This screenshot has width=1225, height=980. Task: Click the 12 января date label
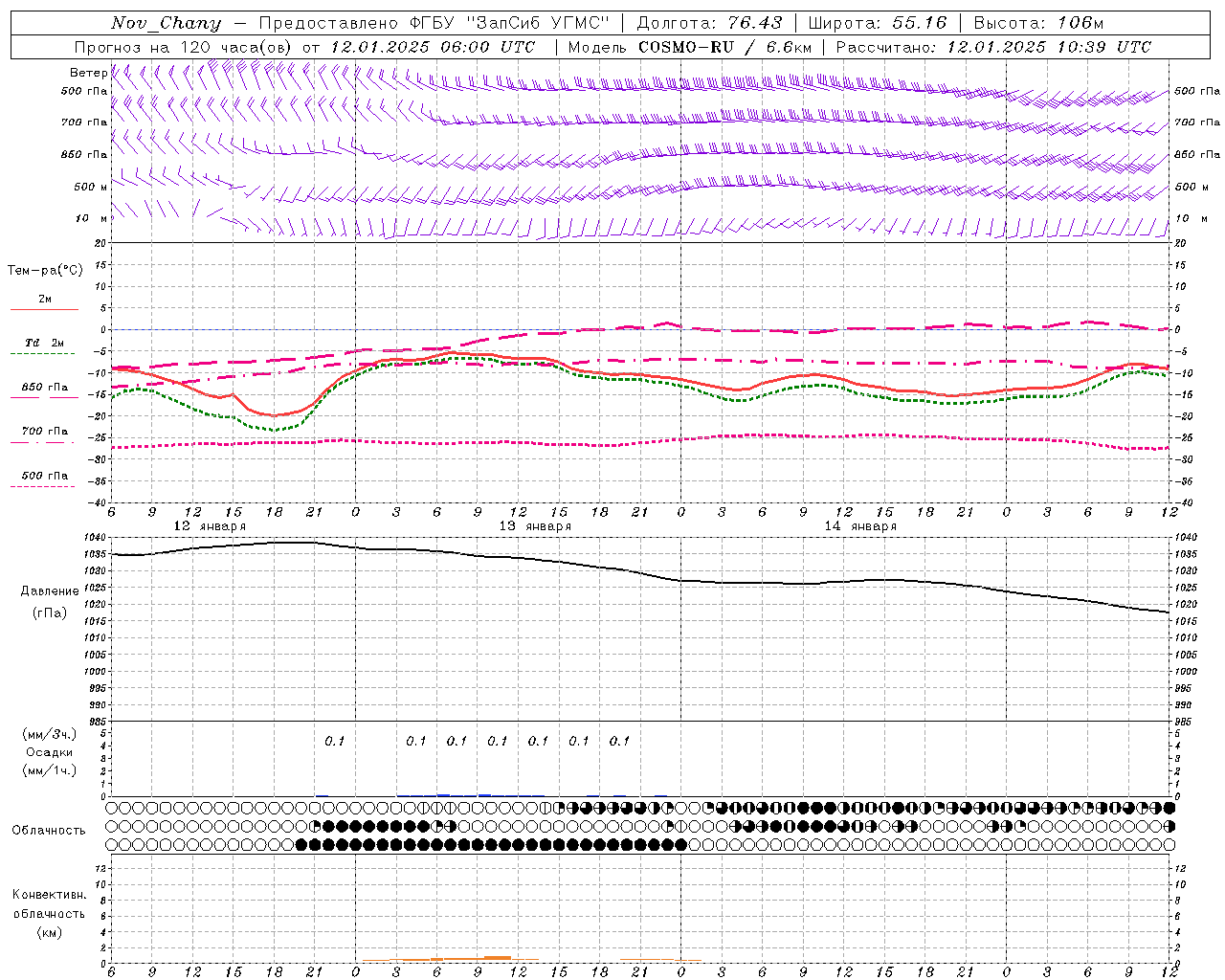pyautogui.click(x=210, y=526)
